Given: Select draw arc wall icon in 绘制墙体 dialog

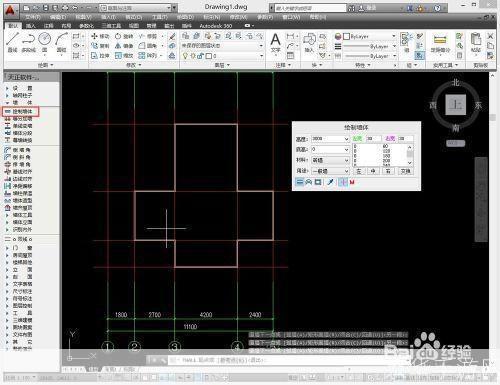Looking at the screenshot, I should (x=309, y=182).
